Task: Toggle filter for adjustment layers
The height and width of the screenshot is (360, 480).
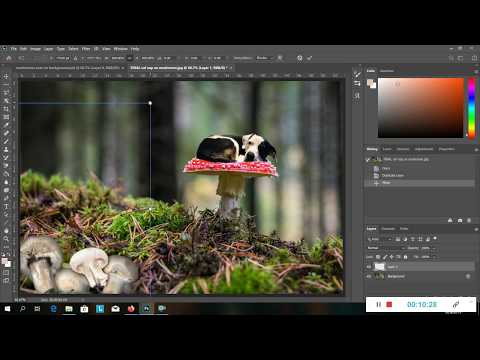Action: point(405,239)
